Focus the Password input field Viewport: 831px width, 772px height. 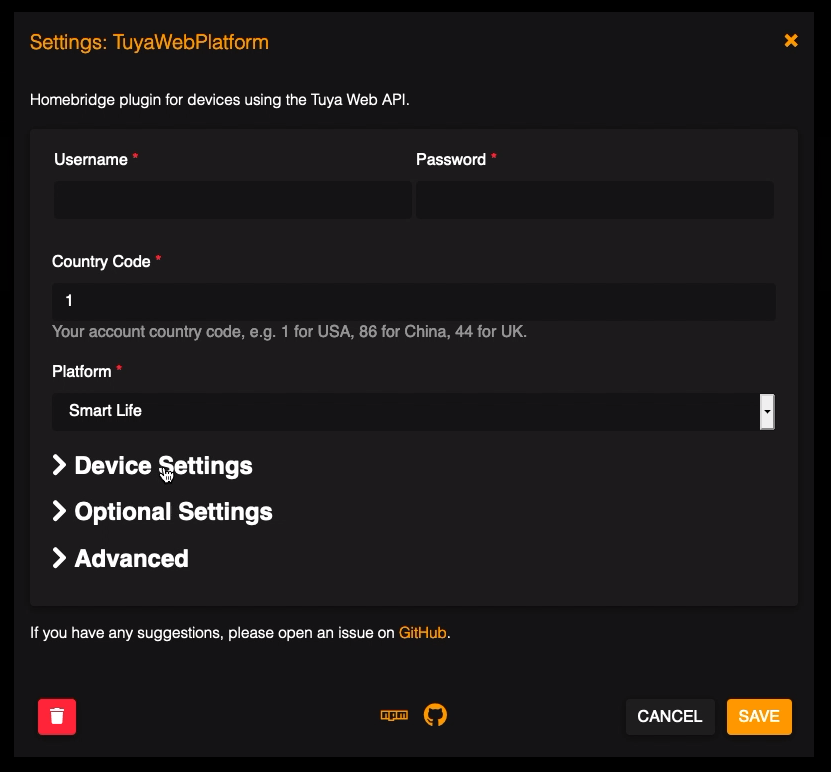point(595,200)
